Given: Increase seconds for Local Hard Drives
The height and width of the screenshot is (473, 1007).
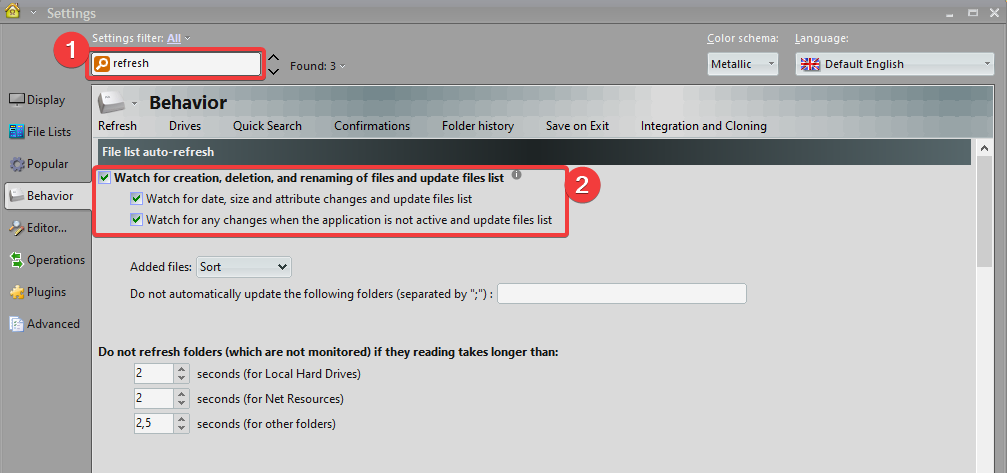Looking at the screenshot, I should tap(181, 370).
